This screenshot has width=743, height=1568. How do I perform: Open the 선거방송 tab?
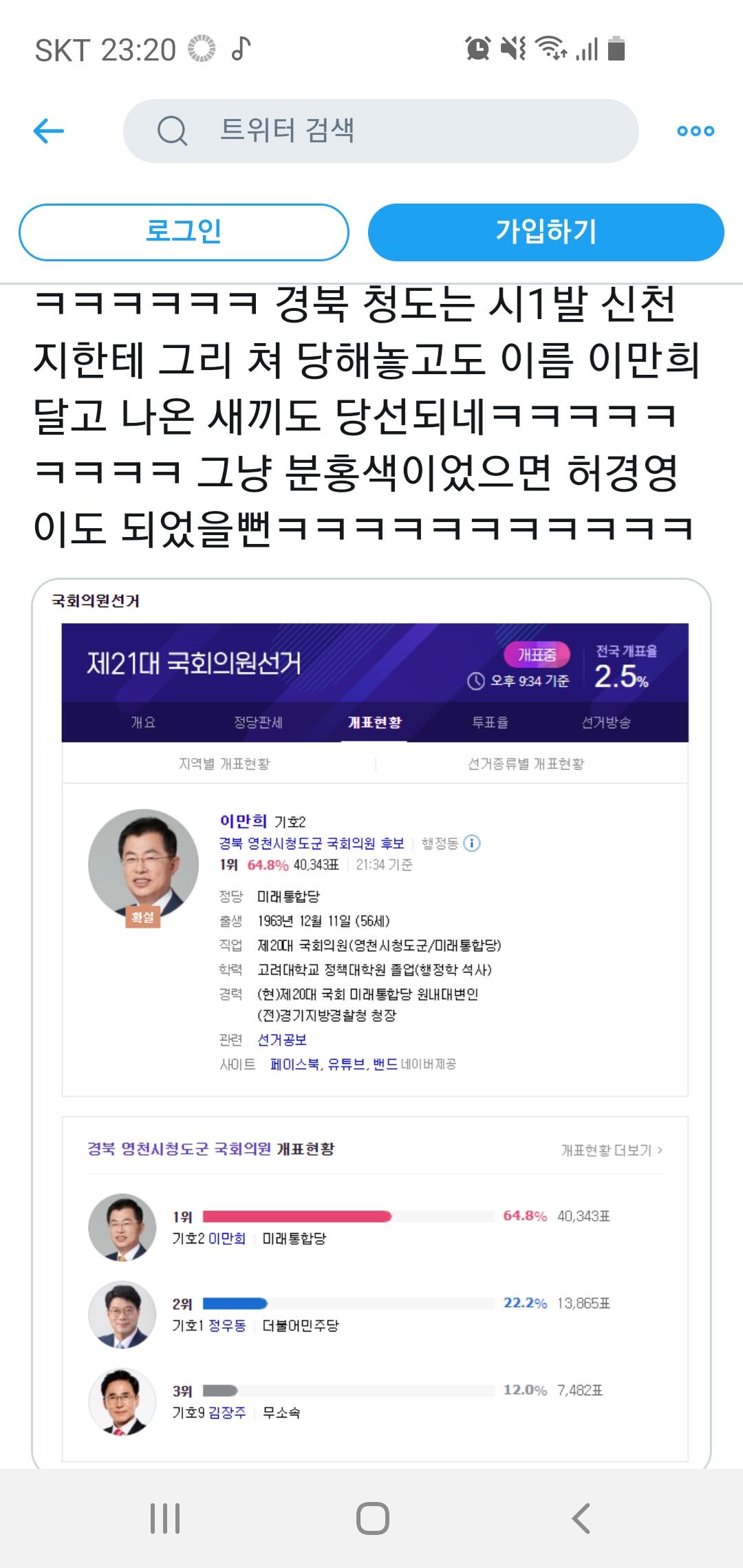click(606, 722)
